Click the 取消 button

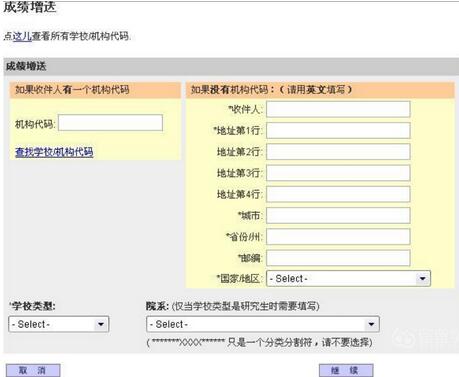(33, 370)
